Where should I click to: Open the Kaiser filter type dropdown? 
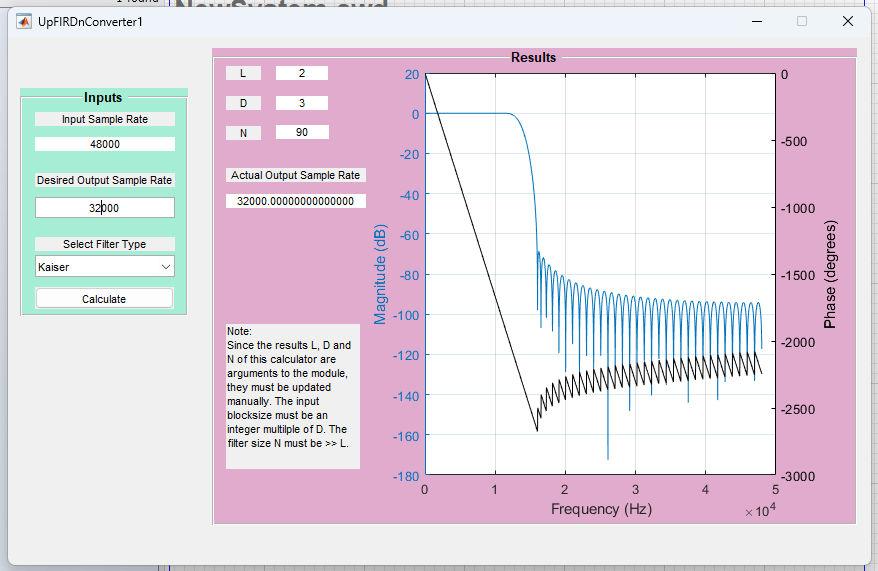tap(105, 267)
